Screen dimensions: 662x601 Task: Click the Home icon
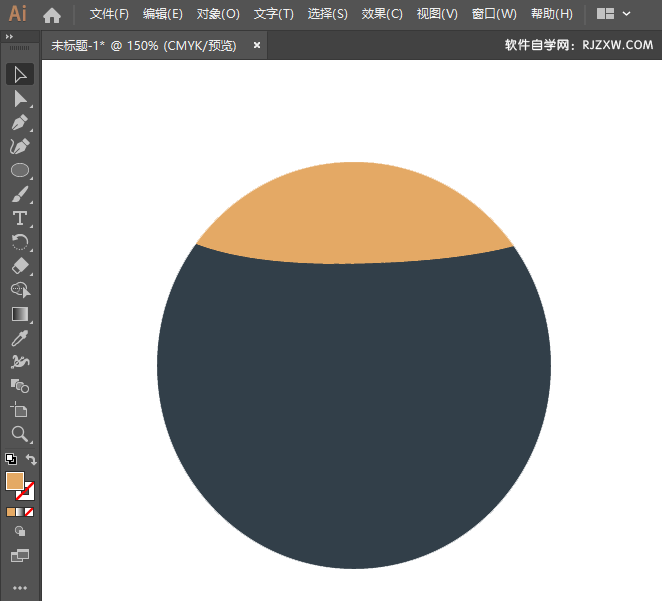click(52, 15)
